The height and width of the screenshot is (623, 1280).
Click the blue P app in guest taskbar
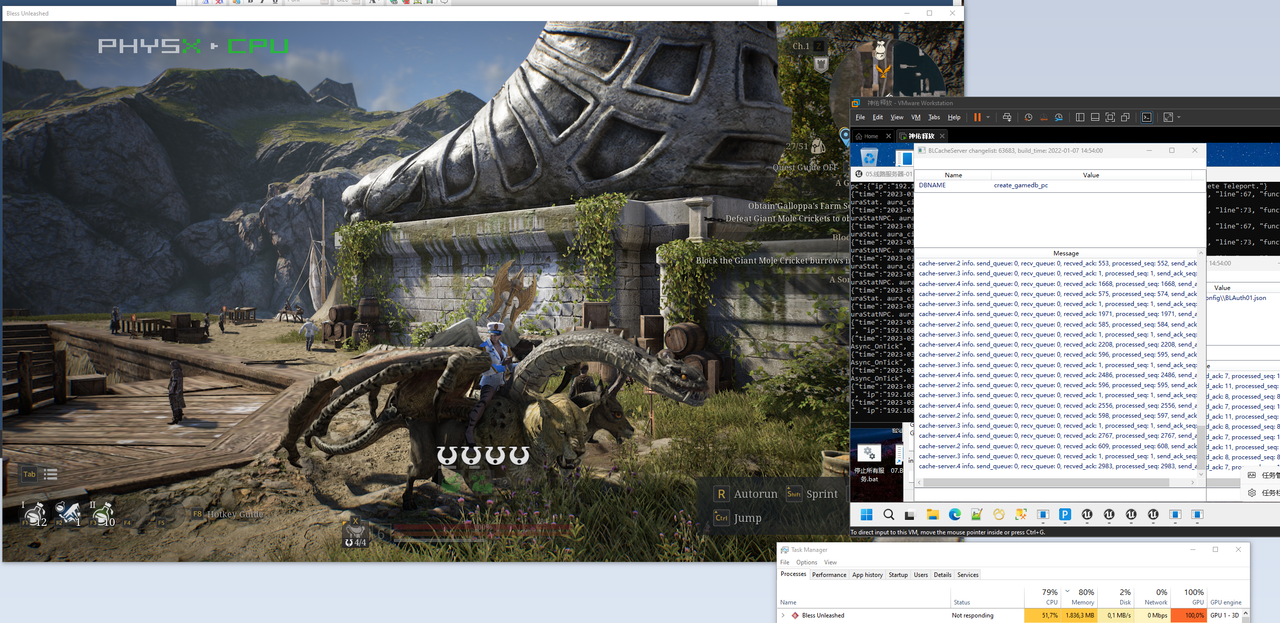coord(1065,515)
